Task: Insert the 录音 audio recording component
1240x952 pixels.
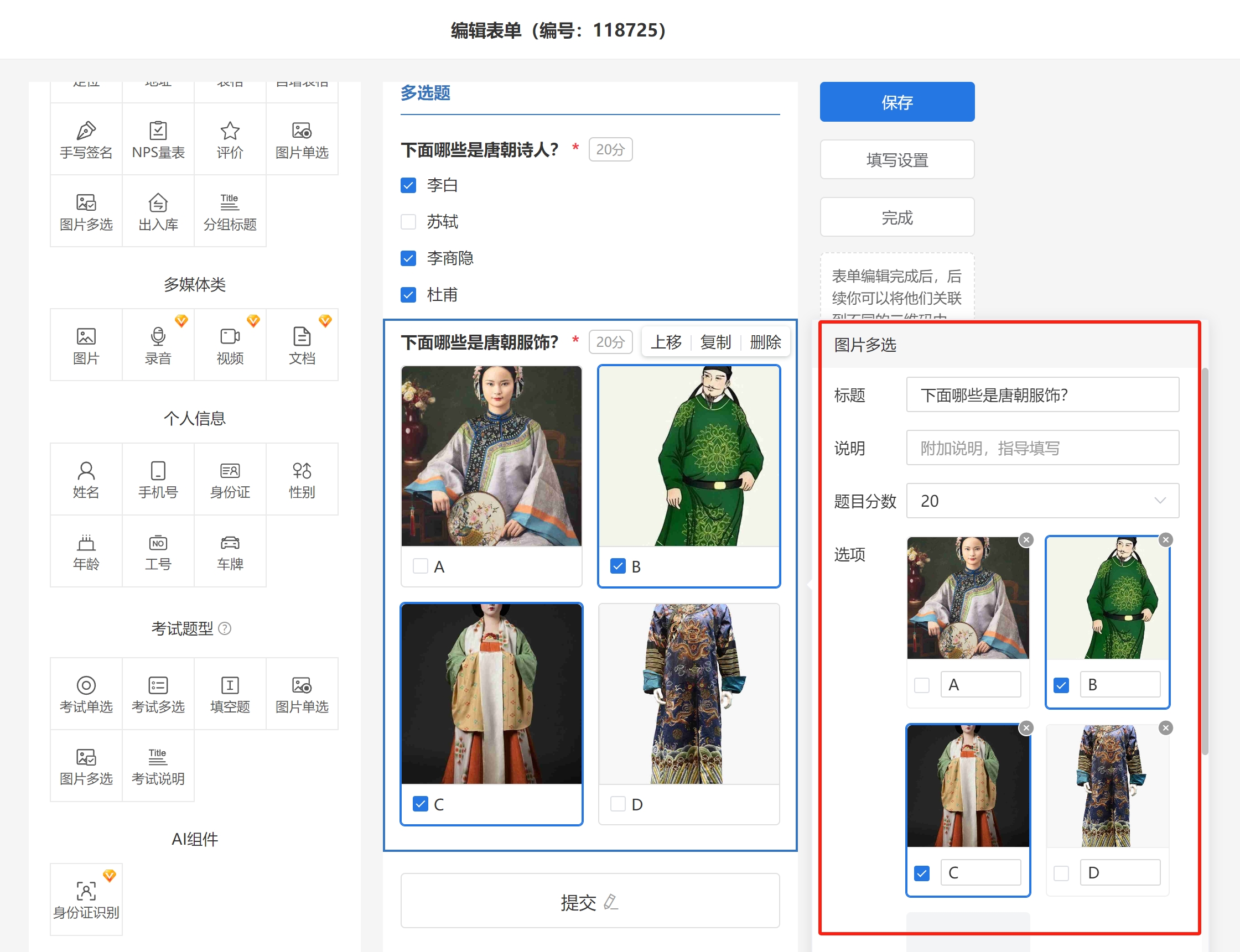Action: [158, 345]
